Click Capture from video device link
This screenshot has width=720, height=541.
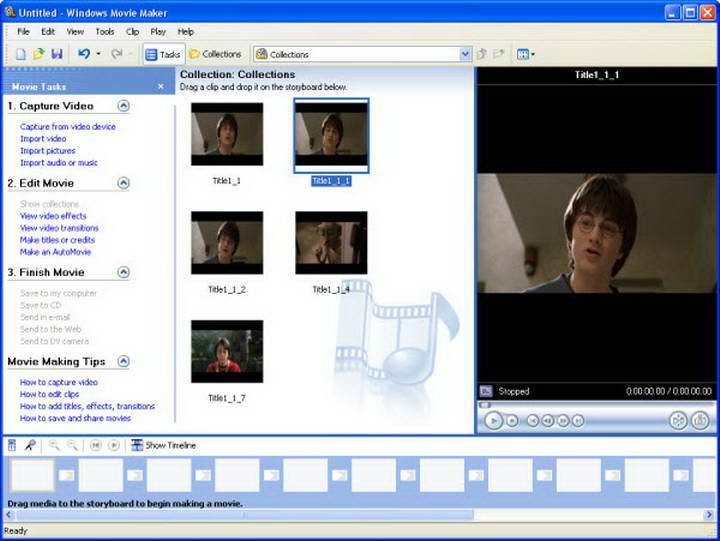(x=68, y=127)
